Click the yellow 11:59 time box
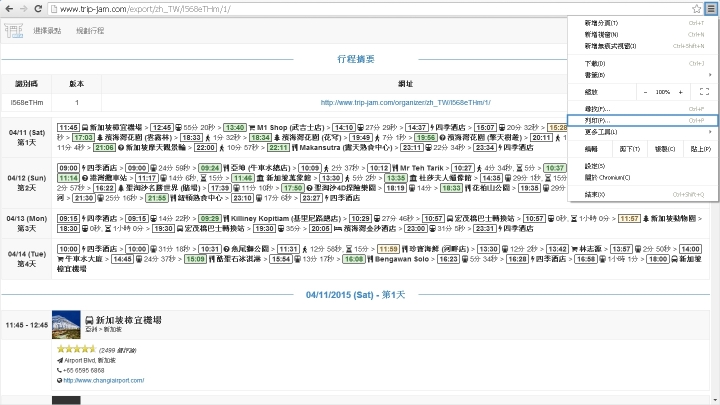 pyautogui.click(x=388, y=249)
